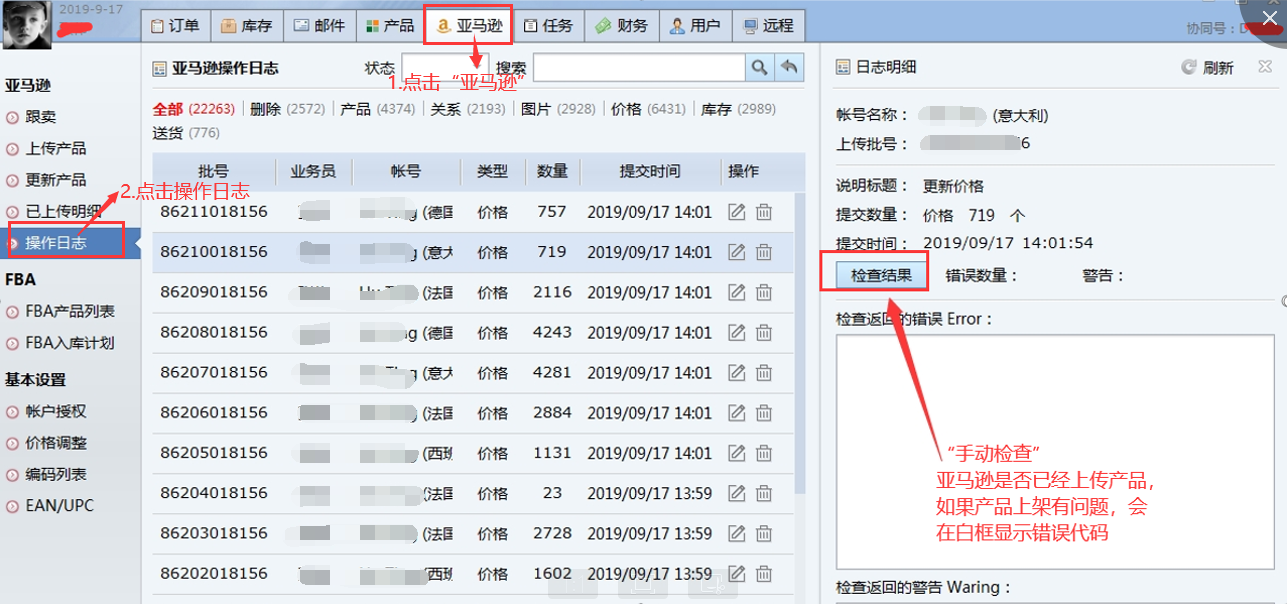Delete log batch 86208018156
The height and width of the screenshot is (604, 1287).
coord(764,332)
